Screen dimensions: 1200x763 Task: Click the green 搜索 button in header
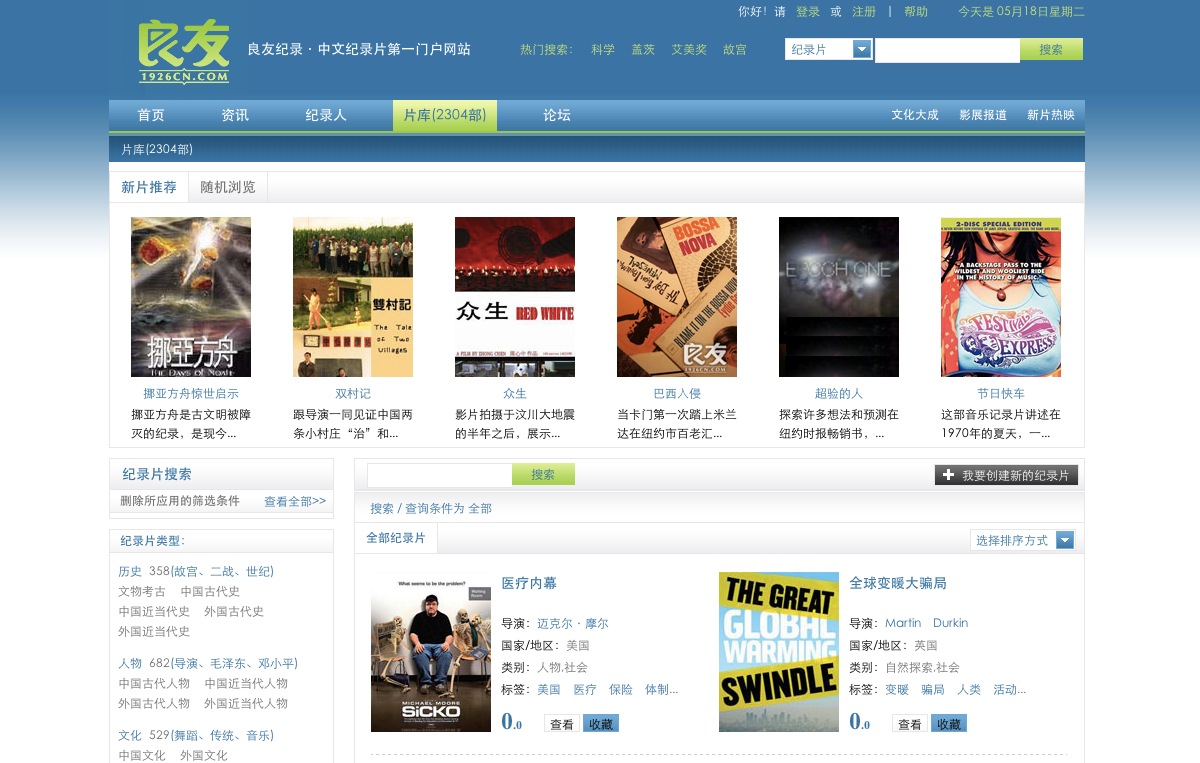tap(1051, 49)
